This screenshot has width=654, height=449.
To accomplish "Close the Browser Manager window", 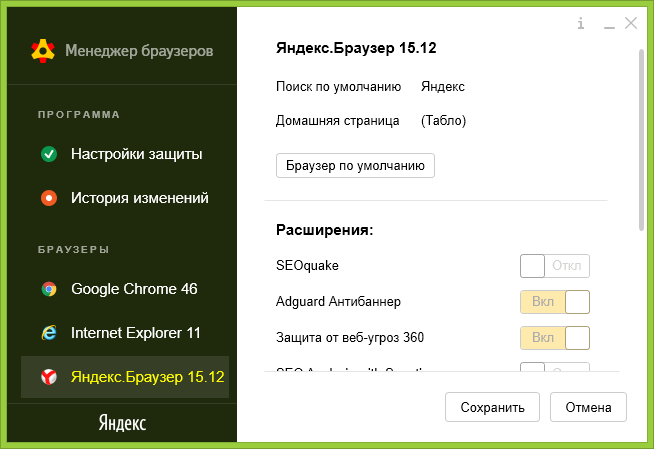I will 631,23.
